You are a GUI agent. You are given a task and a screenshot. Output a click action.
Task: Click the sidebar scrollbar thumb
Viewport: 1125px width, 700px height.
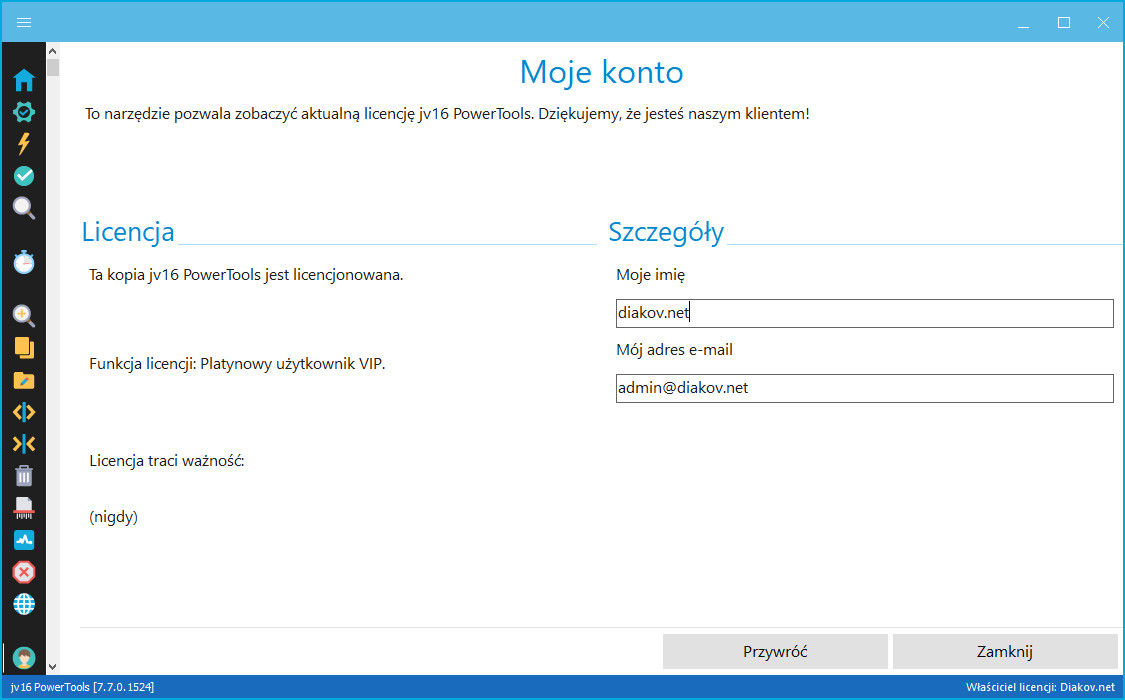pos(52,67)
